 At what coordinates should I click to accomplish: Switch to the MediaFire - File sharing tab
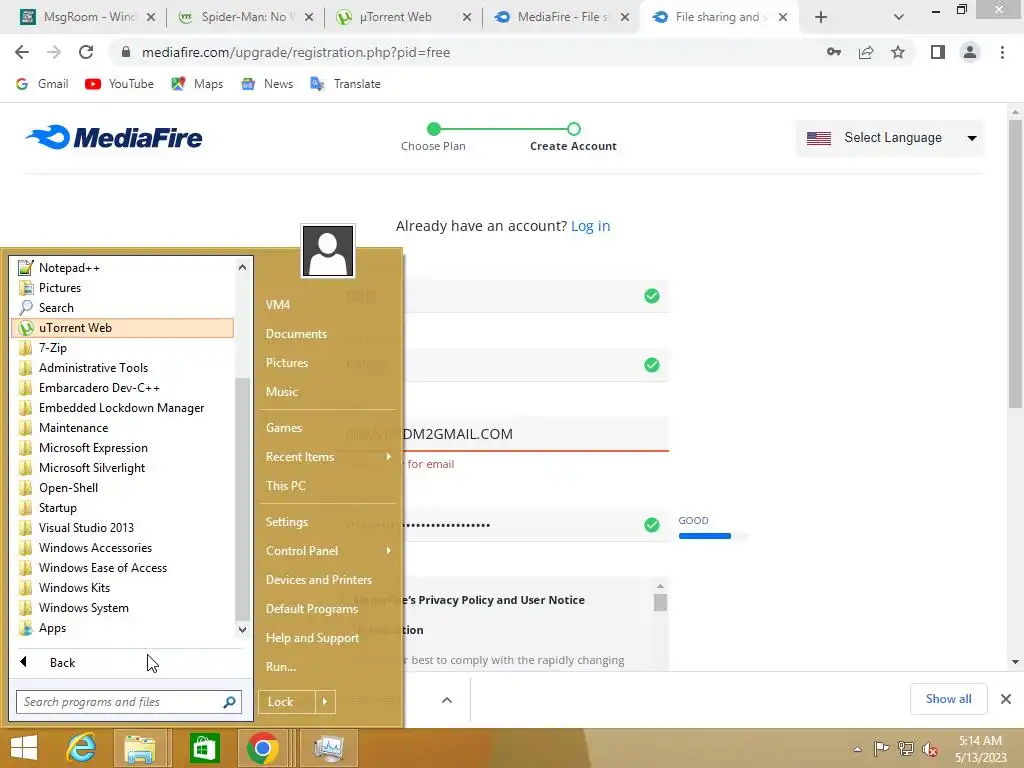pyautogui.click(x=562, y=17)
